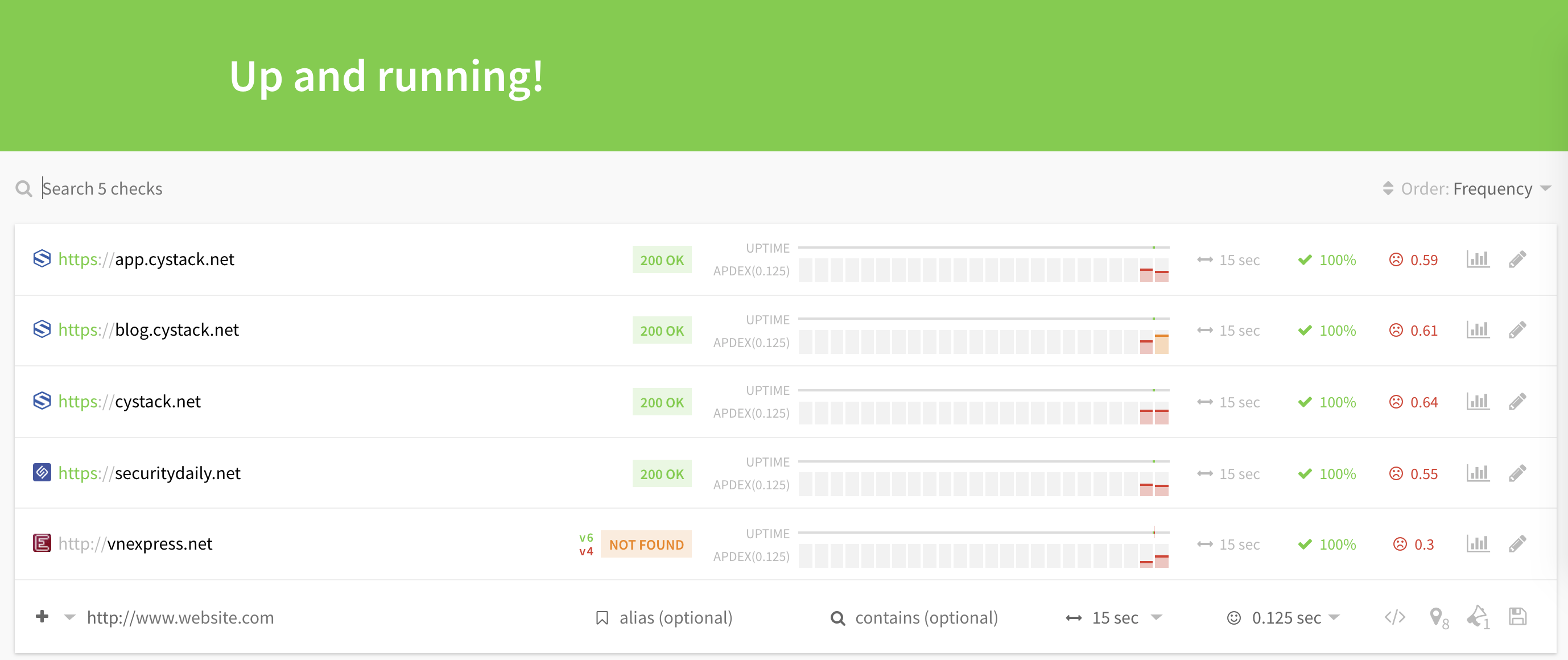Open chart for blog.cystack.net check
This screenshot has height=660, width=1568.
1478,330
